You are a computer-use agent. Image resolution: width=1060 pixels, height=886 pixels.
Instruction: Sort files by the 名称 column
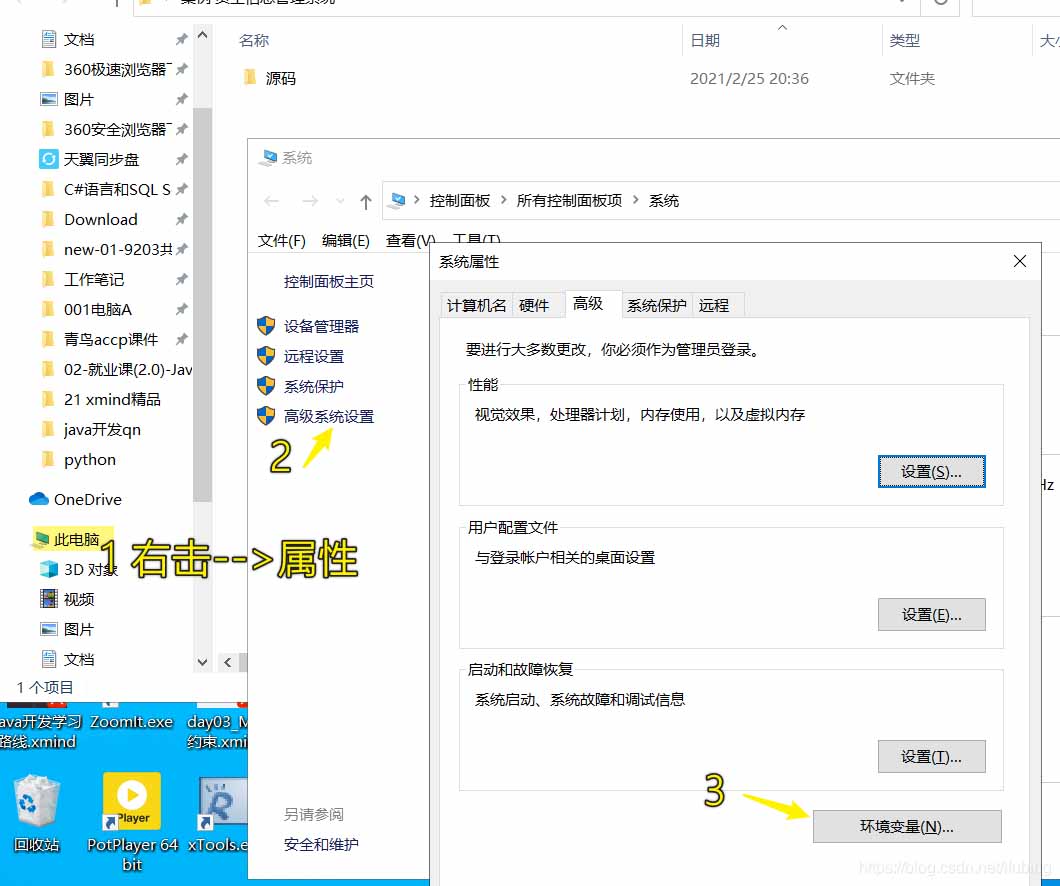[254, 41]
